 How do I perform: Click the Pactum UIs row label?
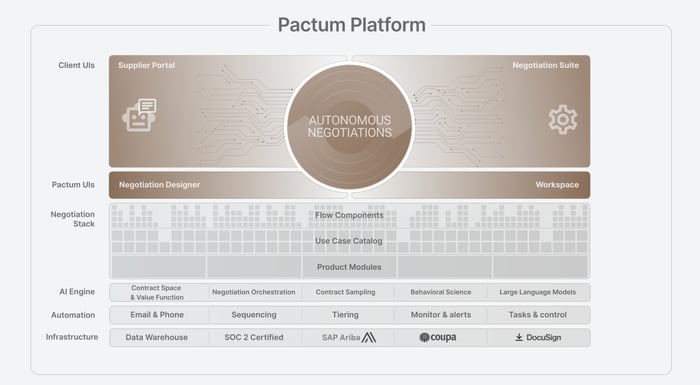(x=73, y=185)
